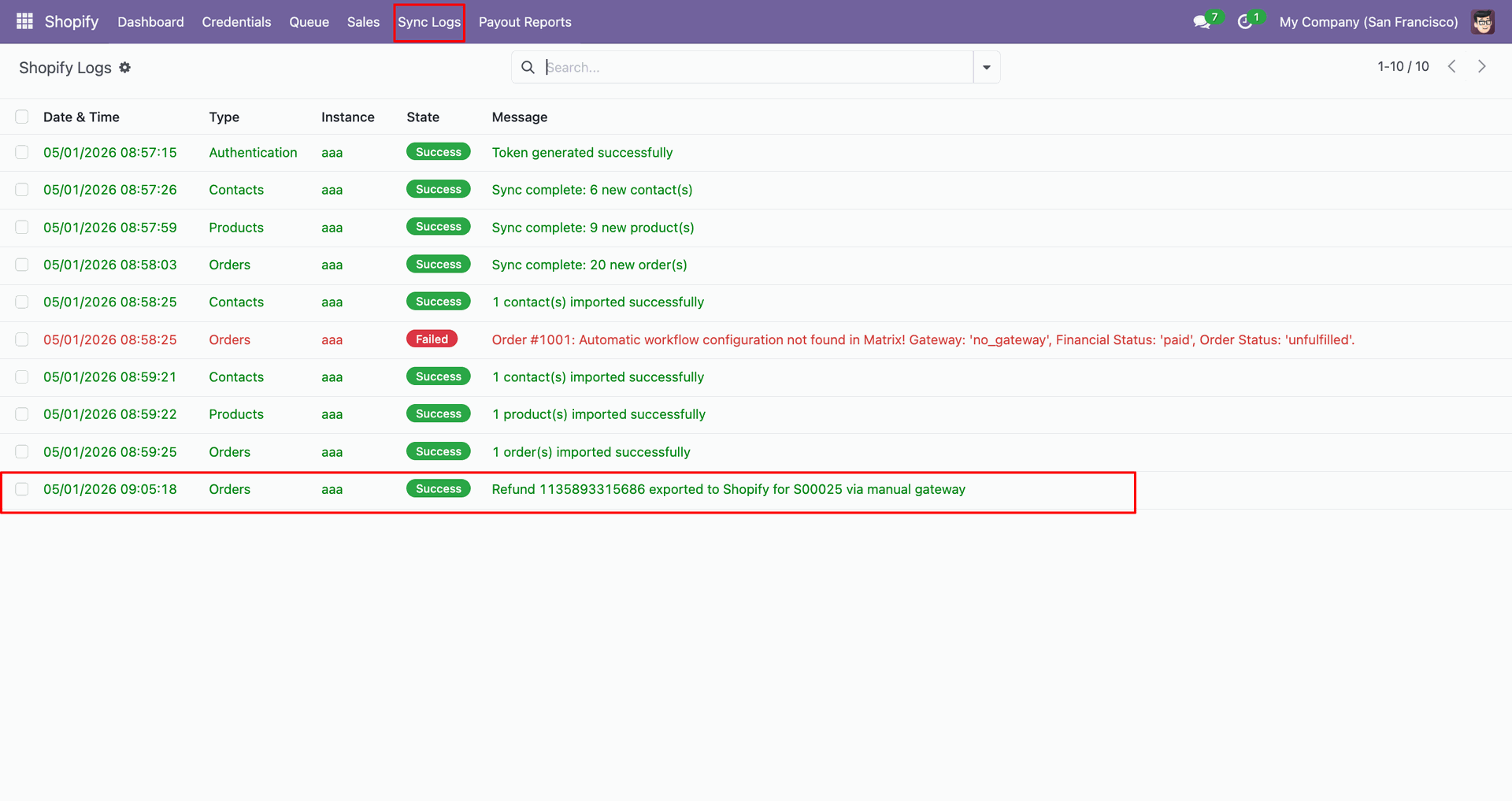Image resolution: width=1512 pixels, height=801 pixels.
Task: Open the apps grid menu icon
Action: [24, 21]
